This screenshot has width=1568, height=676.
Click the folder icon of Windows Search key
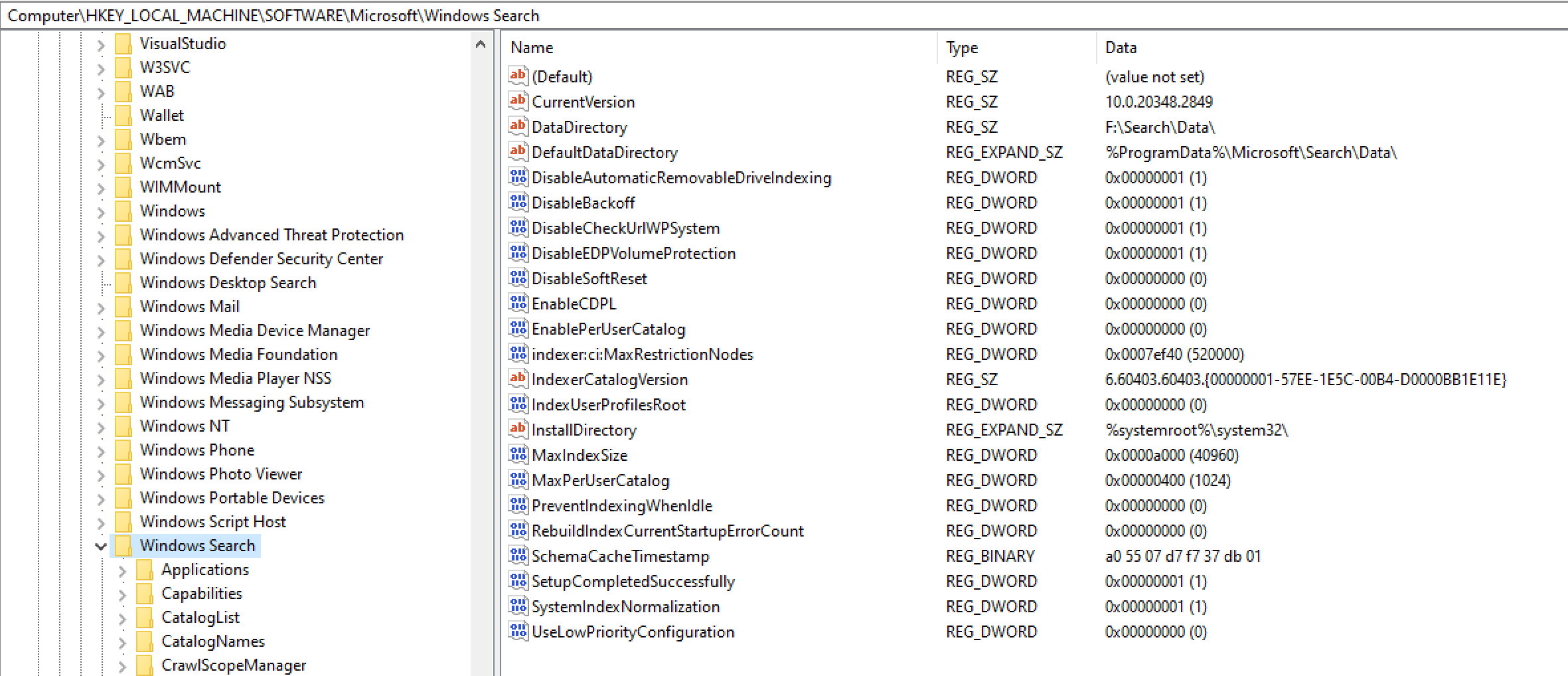[123, 545]
